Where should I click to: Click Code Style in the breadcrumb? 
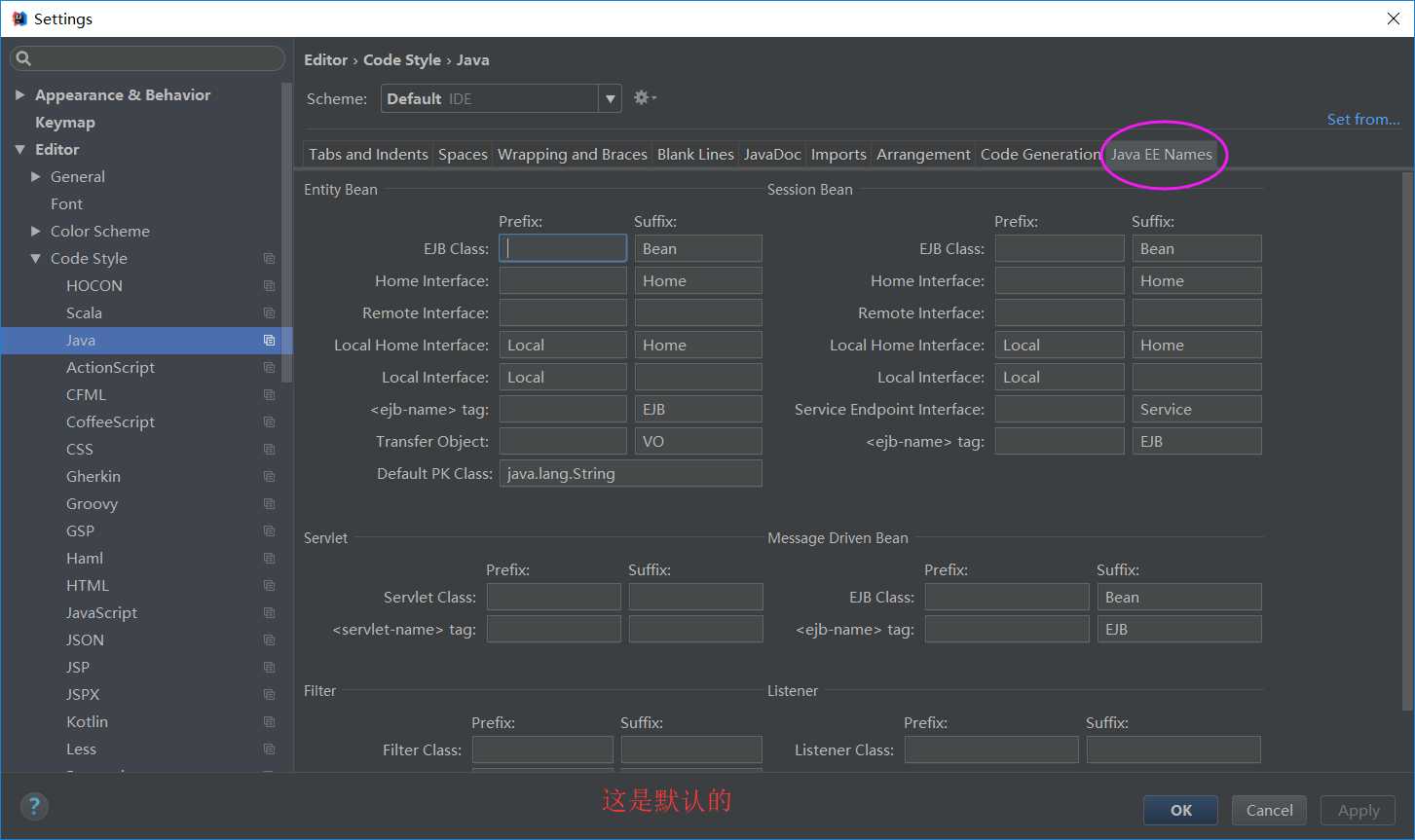coord(402,59)
